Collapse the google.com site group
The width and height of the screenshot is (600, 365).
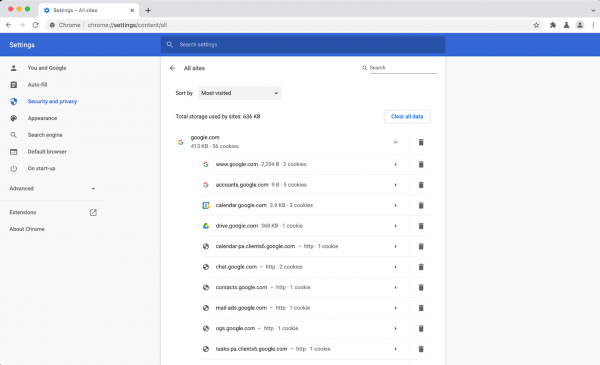pos(396,142)
